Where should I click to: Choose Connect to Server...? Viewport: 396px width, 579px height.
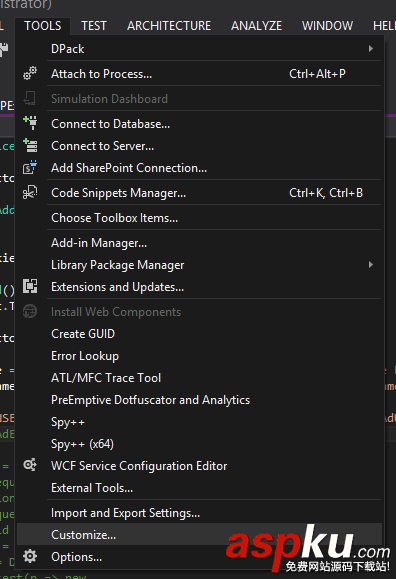click(x=199, y=146)
